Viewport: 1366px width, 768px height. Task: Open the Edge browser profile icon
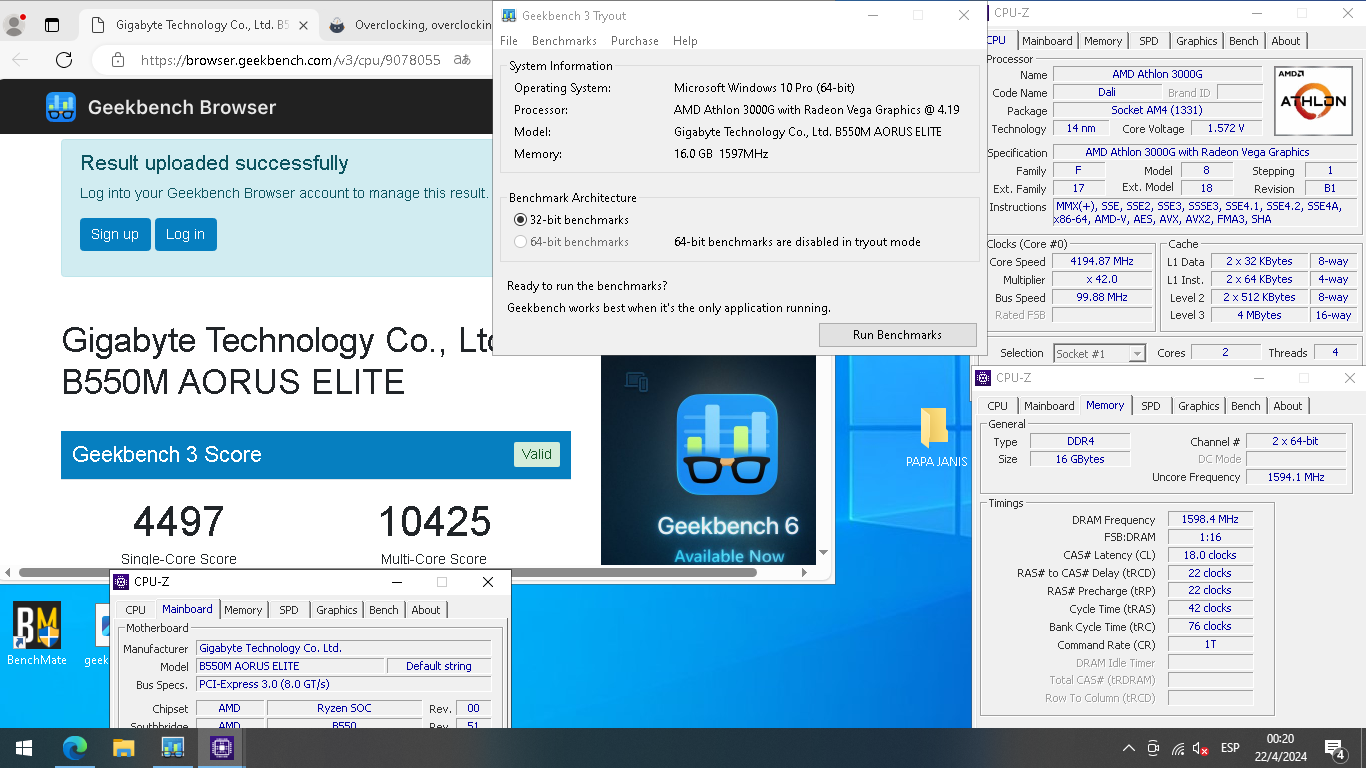coord(15,25)
